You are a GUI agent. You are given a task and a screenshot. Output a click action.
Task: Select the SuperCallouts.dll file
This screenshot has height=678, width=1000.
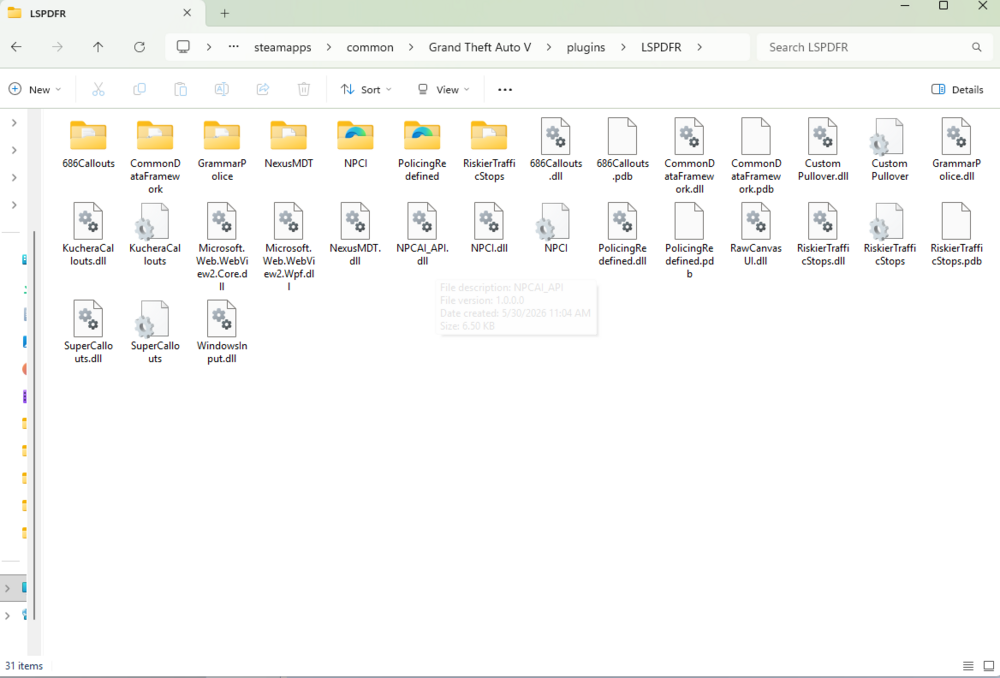click(x=89, y=332)
